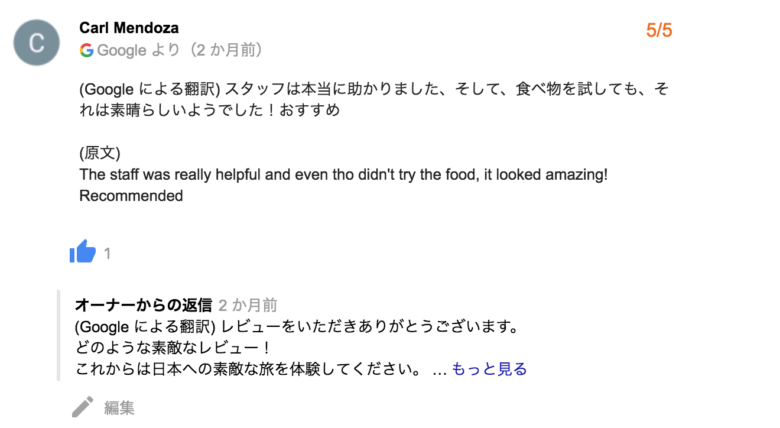This screenshot has height=428, width=780.
Task: Click the blue thumbs-up like icon
Action: coord(83,251)
